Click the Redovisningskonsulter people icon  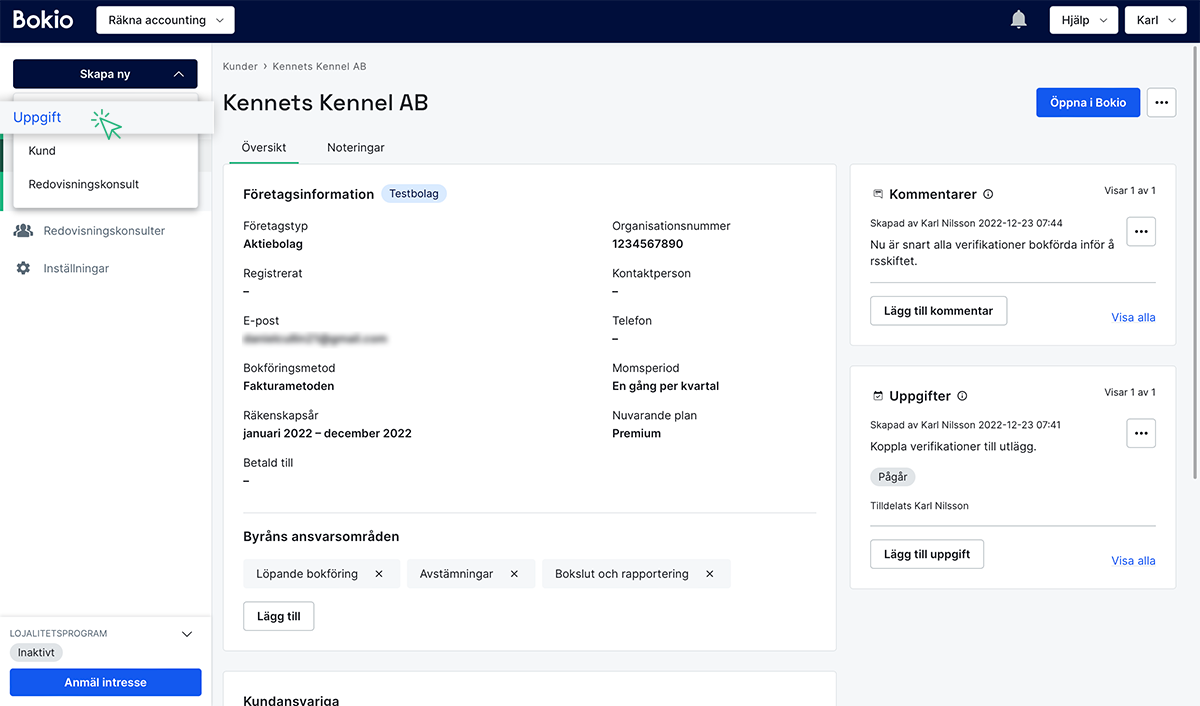(x=23, y=231)
